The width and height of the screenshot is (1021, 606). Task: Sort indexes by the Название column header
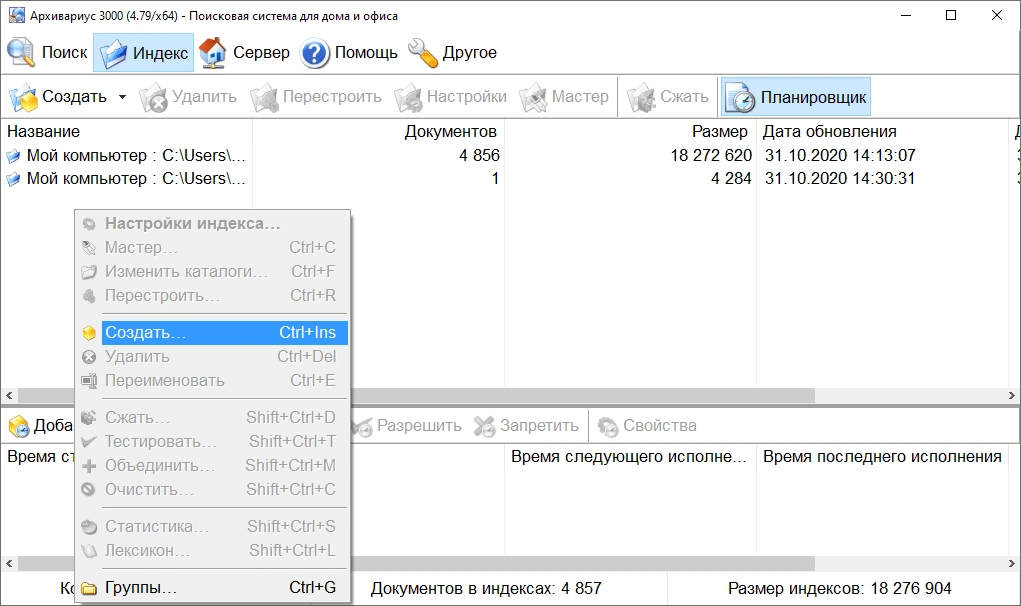pos(127,131)
